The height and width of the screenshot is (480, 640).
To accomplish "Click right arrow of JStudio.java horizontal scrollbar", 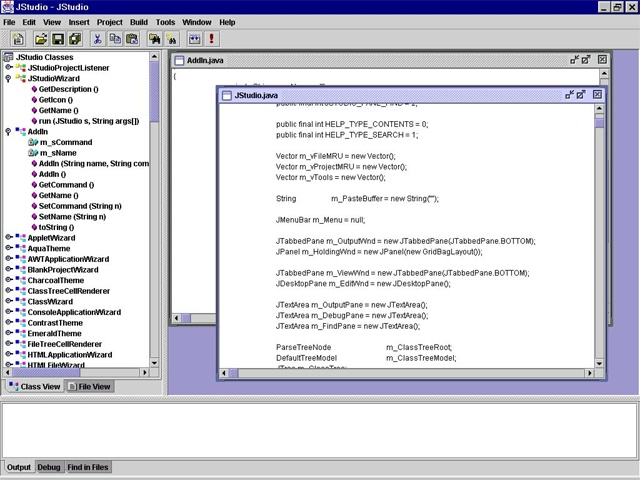I will coord(589,373).
